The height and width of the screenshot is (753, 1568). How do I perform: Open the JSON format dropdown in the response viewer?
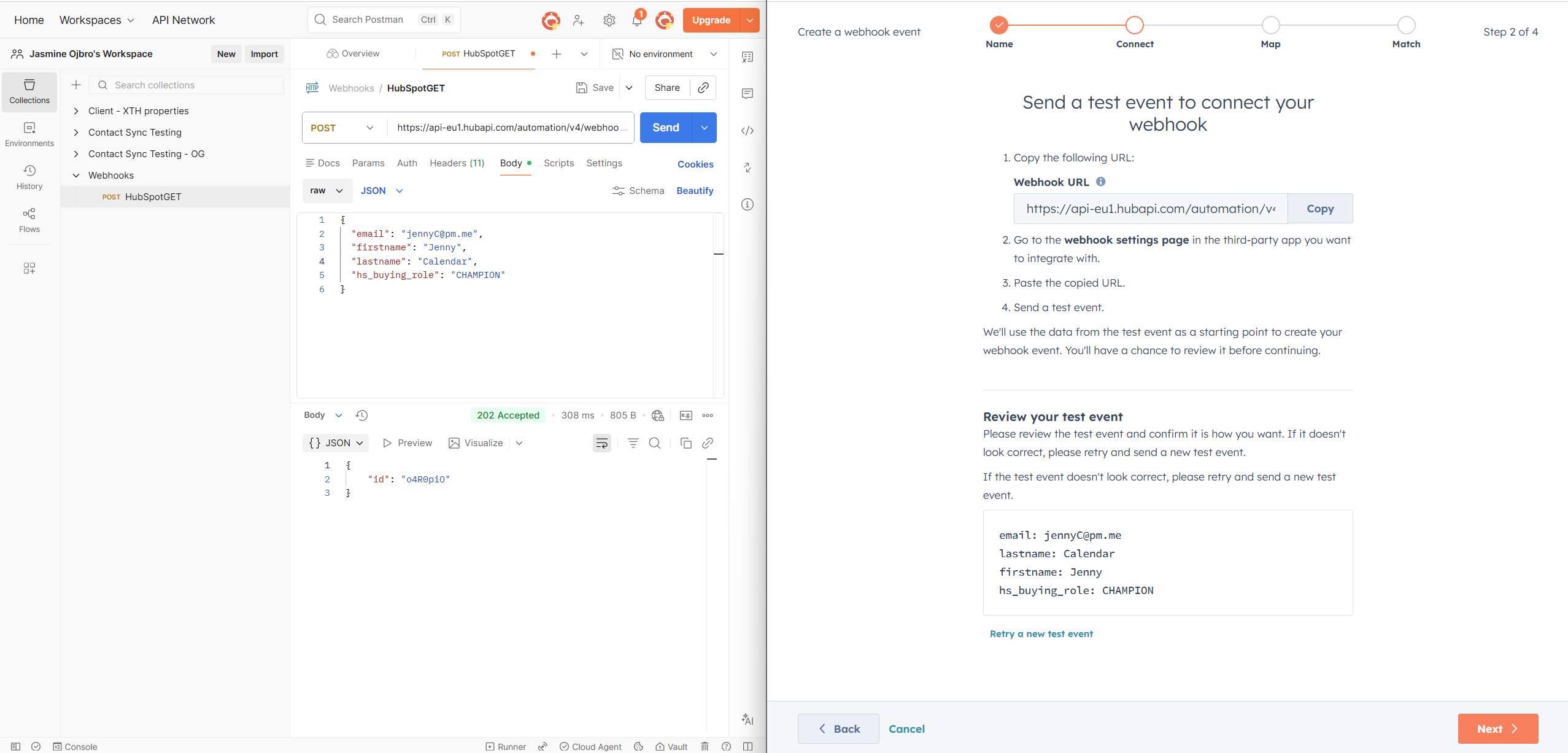[335, 443]
